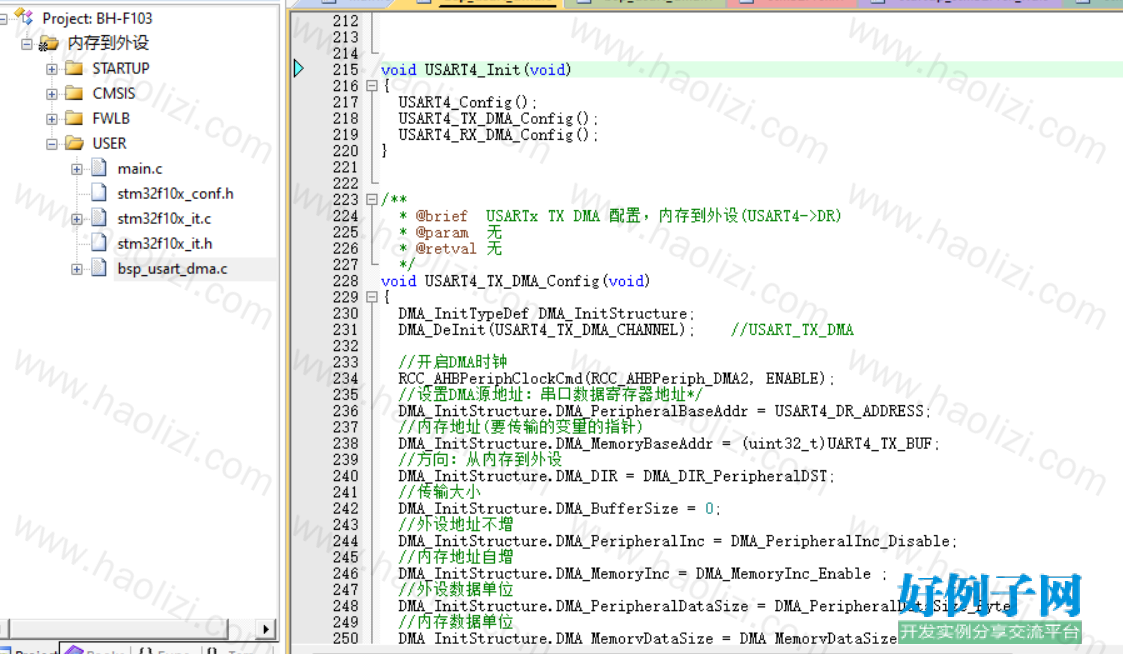Click the DMA_PeripheralBaseAddr assignment line
The image size is (1123, 654).
(x=665, y=411)
